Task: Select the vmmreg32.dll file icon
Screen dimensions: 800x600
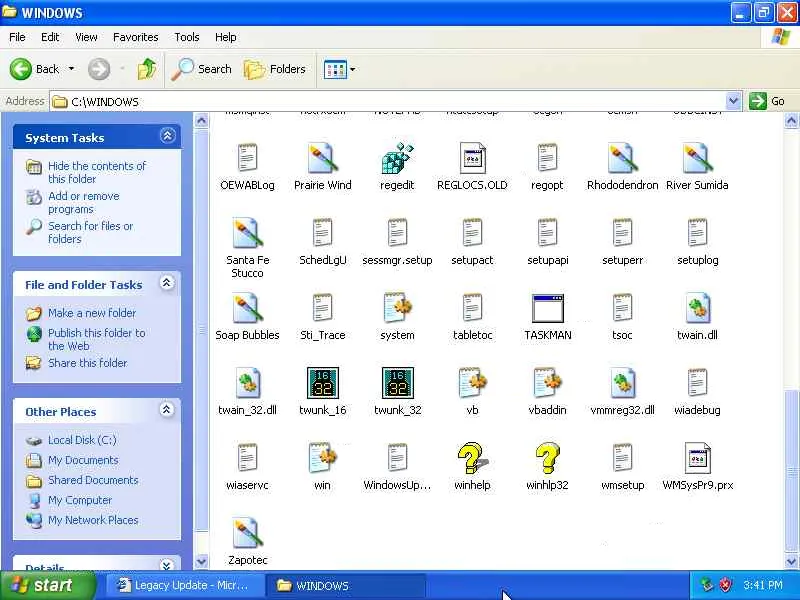Action: 622,383
